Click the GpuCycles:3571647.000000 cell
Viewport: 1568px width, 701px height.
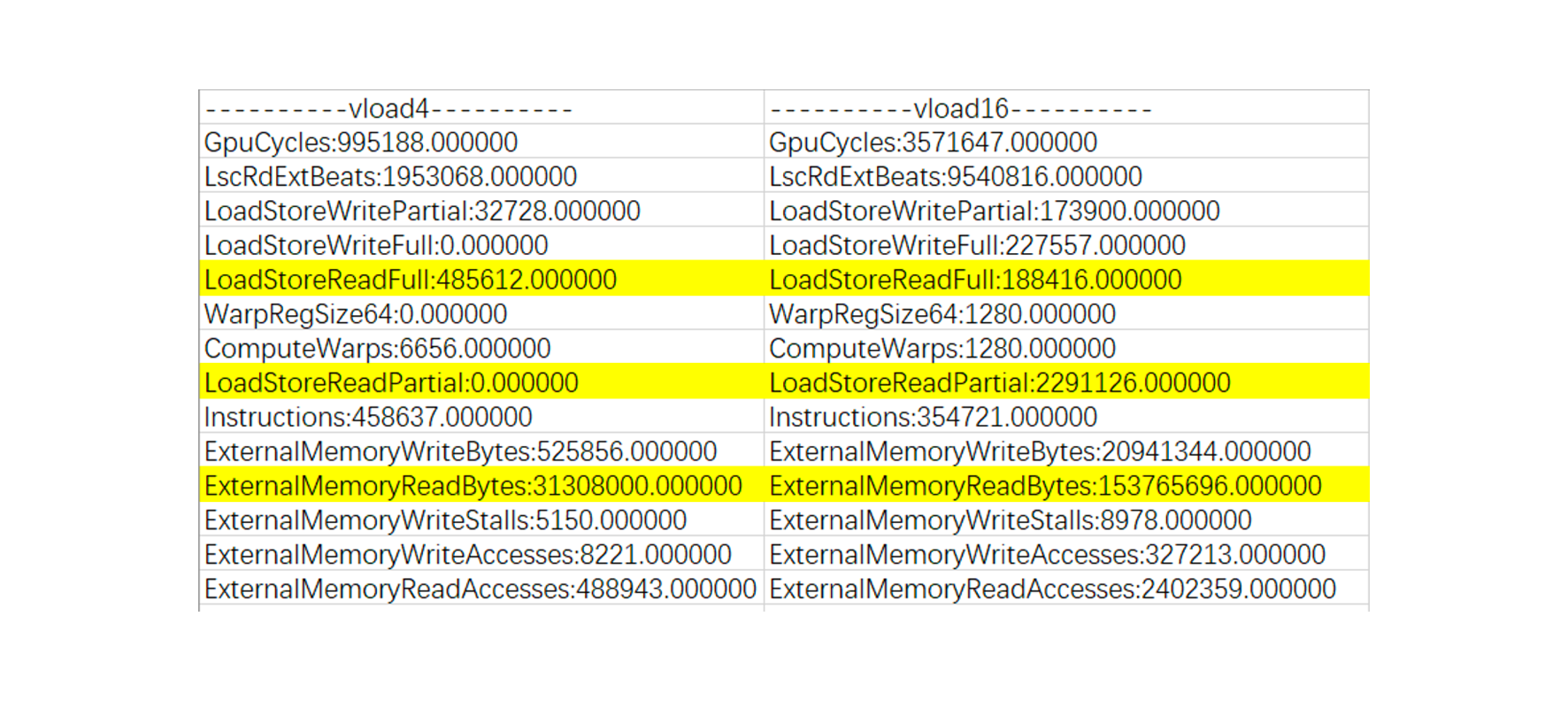click(x=1066, y=142)
